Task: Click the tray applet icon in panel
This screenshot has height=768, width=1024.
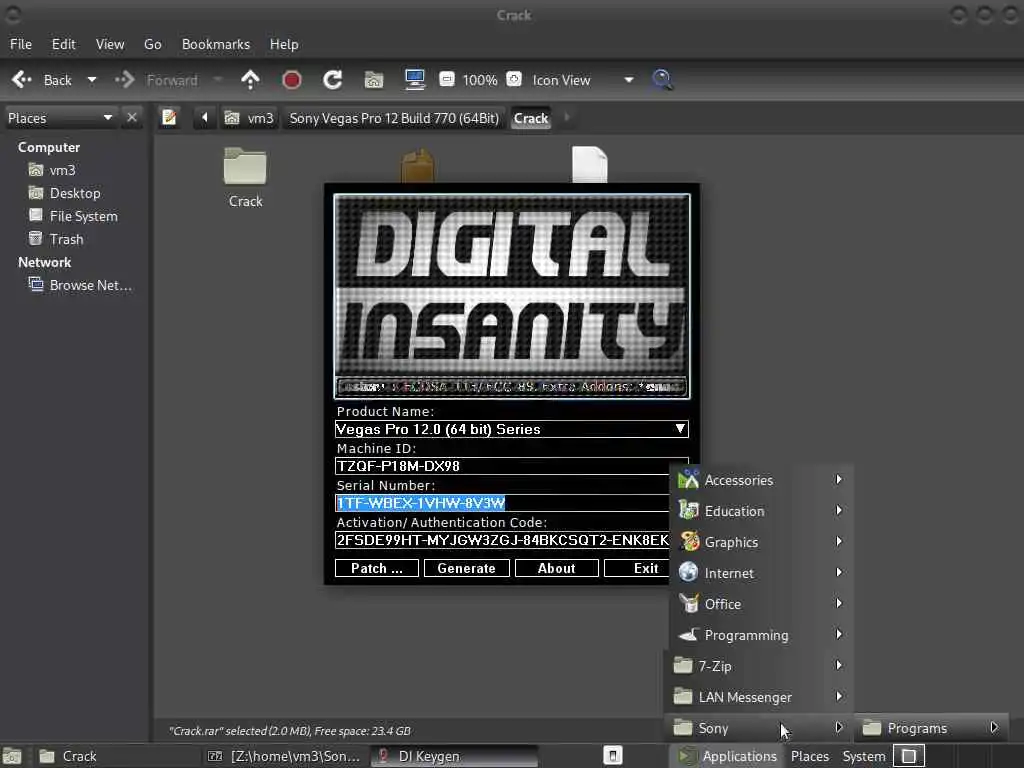Action: pos(613,756)
